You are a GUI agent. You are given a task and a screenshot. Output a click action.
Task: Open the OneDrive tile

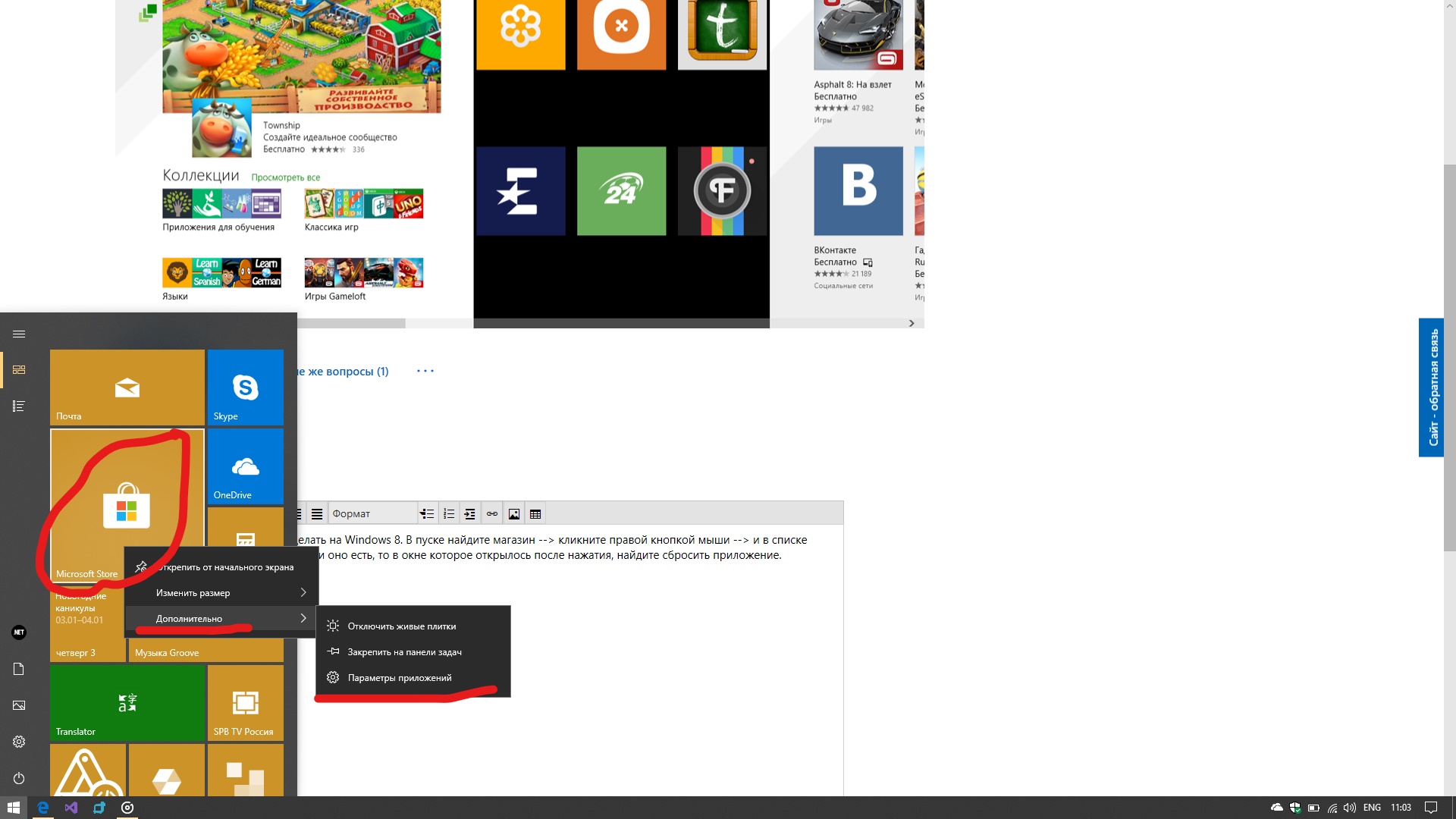[x=246, y=466]
